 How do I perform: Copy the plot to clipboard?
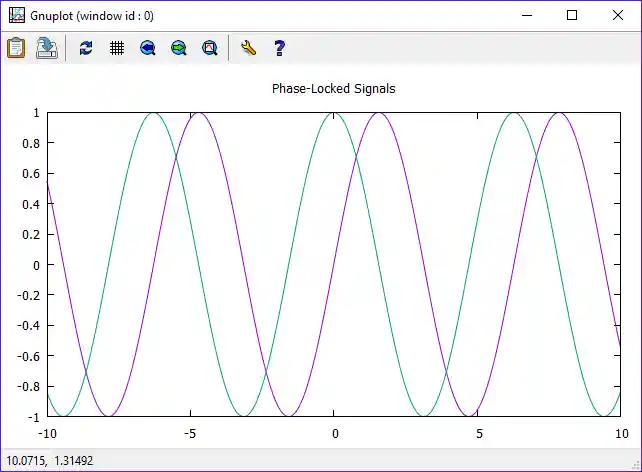pos(16,47)
